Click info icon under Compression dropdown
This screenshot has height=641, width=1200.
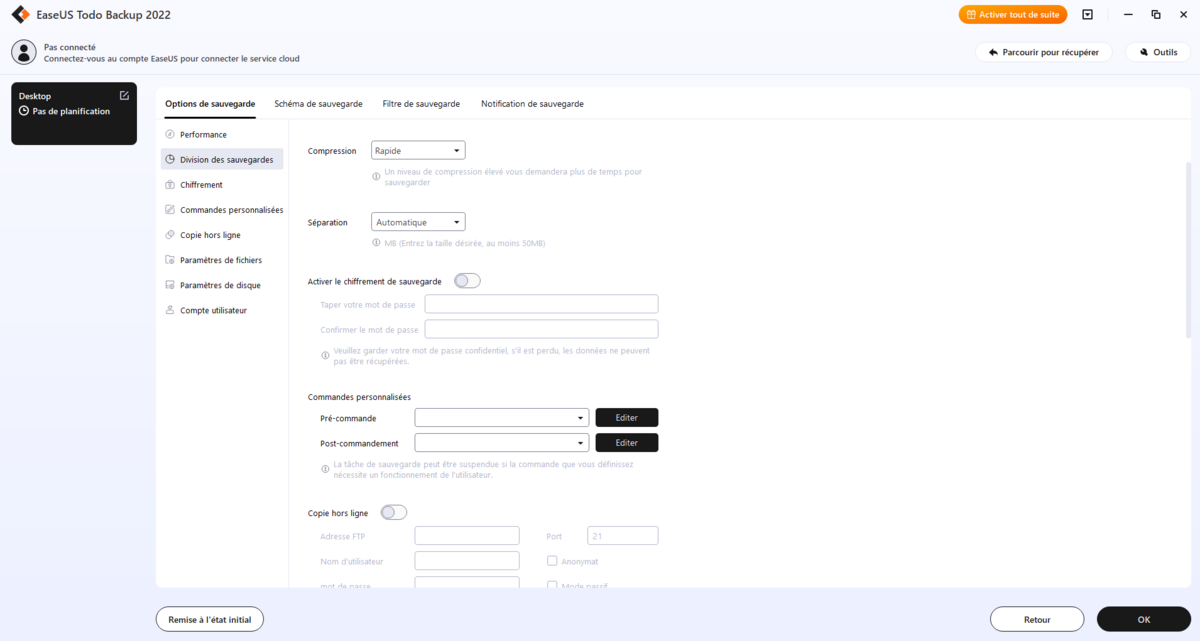click(x=376, y=176)
